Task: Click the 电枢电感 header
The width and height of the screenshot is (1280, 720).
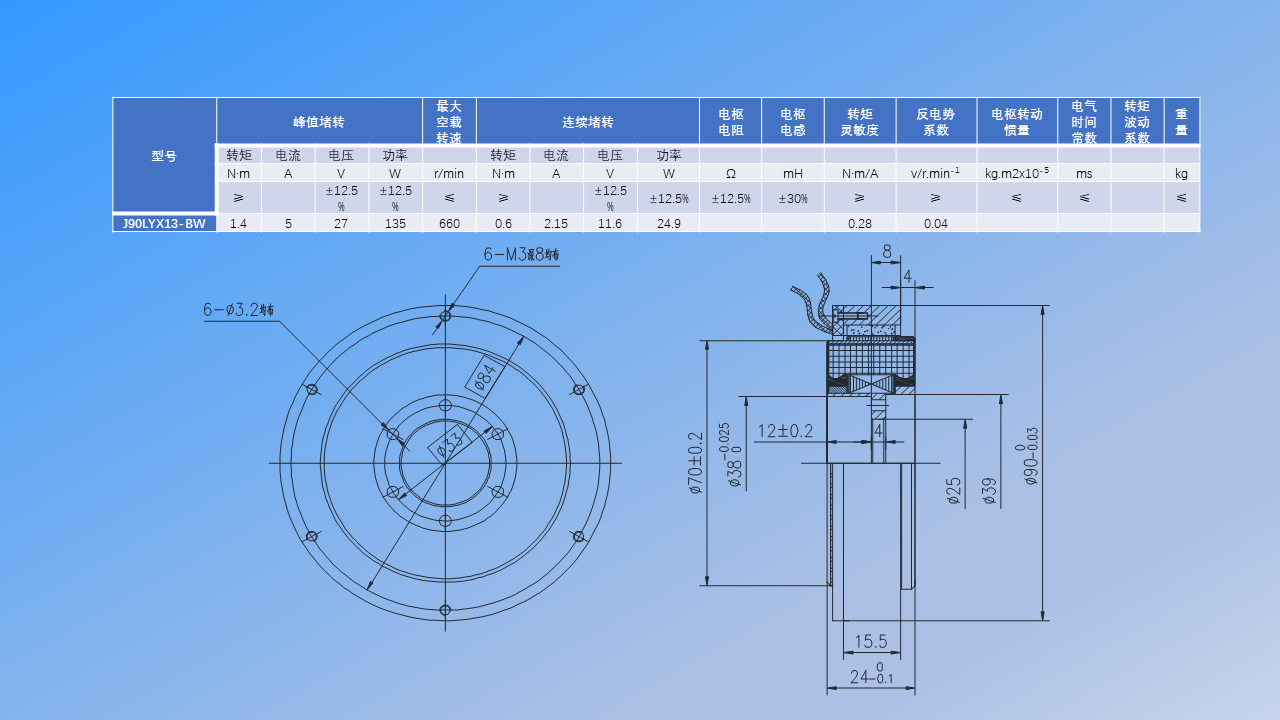Action: (x=793, y=122)
